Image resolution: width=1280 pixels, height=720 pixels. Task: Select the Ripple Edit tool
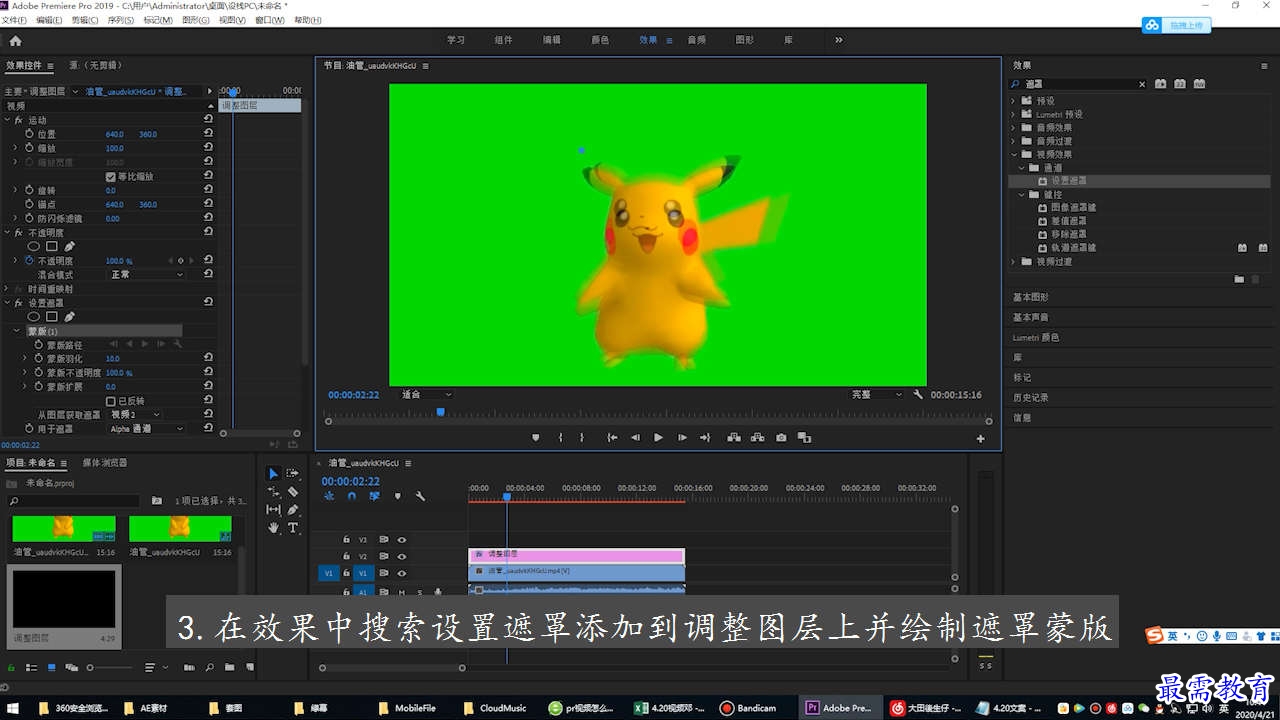[x=273, y=491]
